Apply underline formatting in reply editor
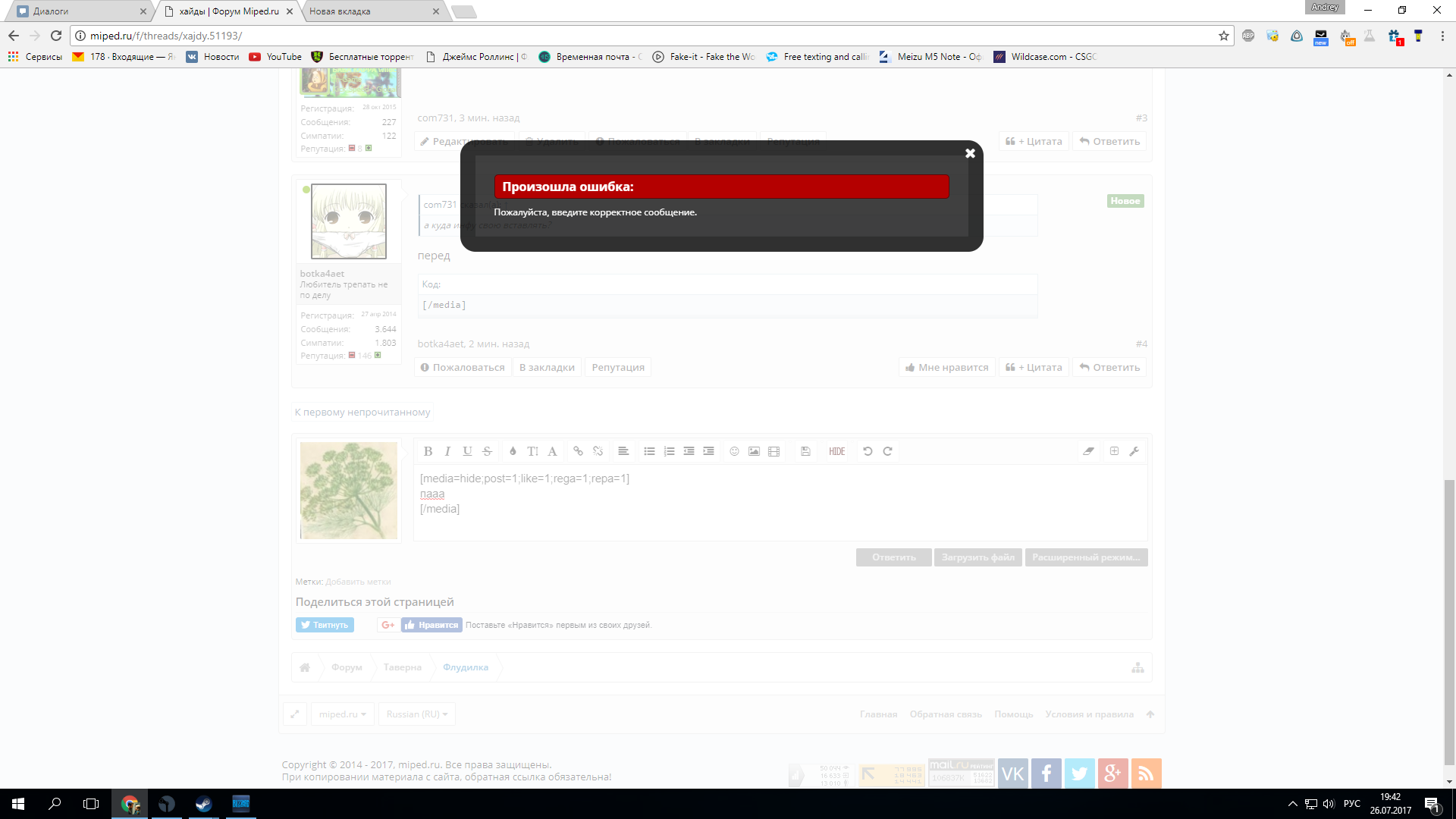Viewport: 1456px width, 819px height. coord(467,451)
